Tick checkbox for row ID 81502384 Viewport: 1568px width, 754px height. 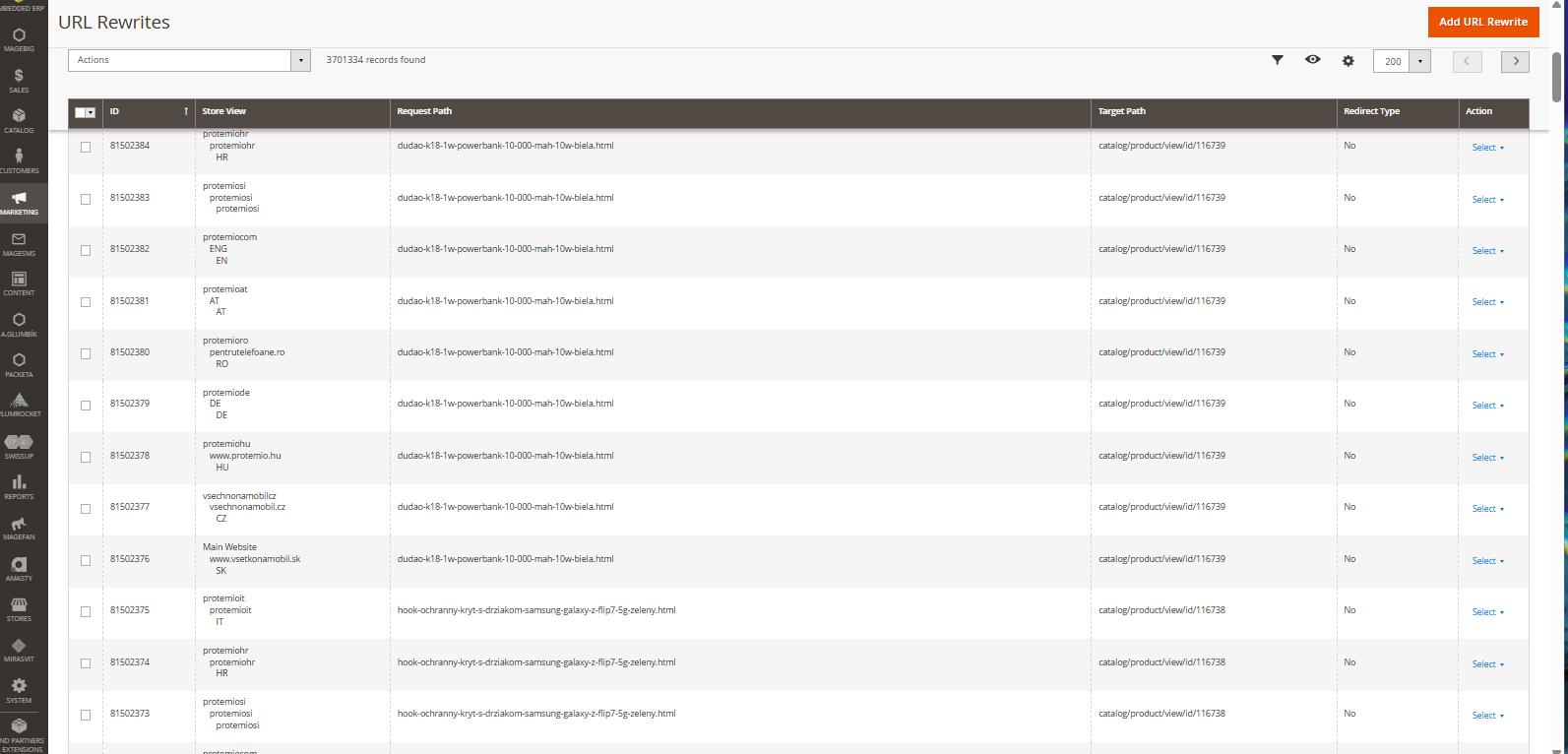click(86, 147)
